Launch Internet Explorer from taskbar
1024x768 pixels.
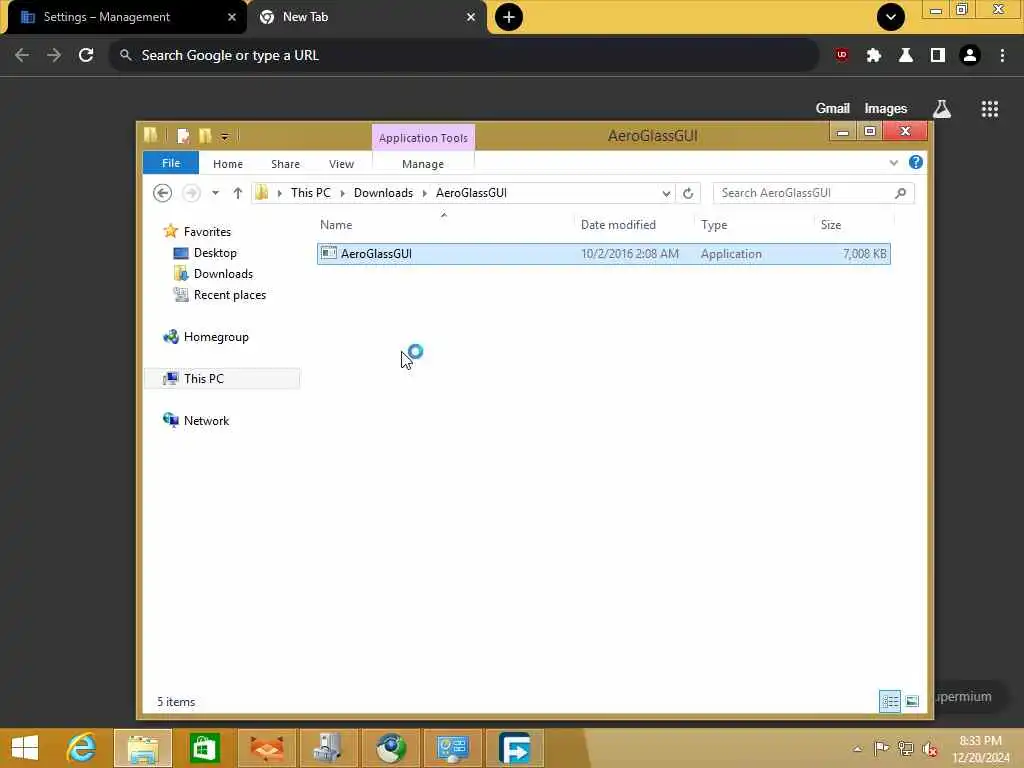[81, 748]
